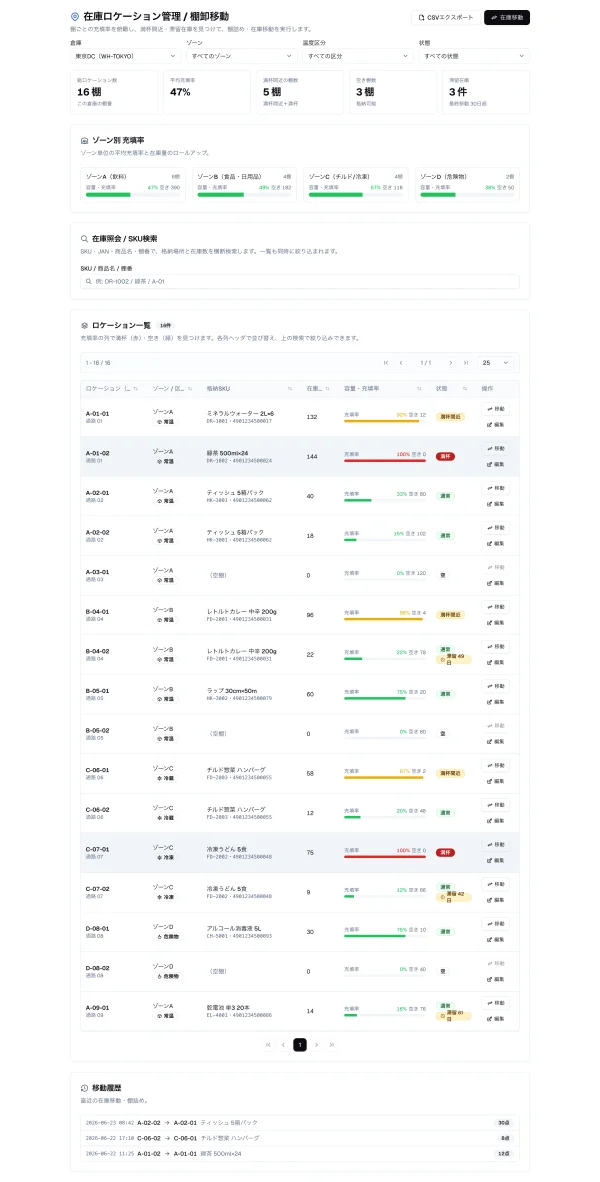The width and height of the screenshot is (600, 1182).
Task: Click history entry A-02-02 → A-02-01
Action: point(300,1122)
